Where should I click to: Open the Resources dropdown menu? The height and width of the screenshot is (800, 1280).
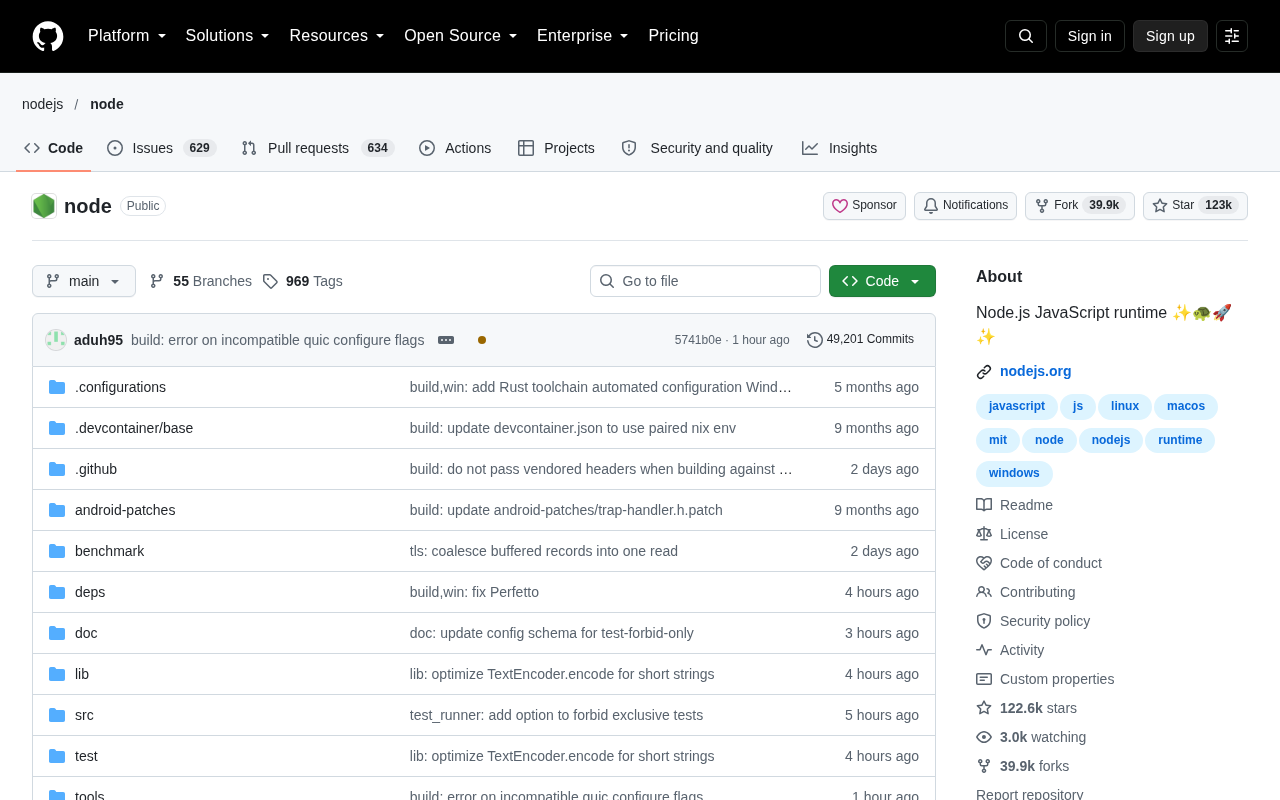[337, 36]
